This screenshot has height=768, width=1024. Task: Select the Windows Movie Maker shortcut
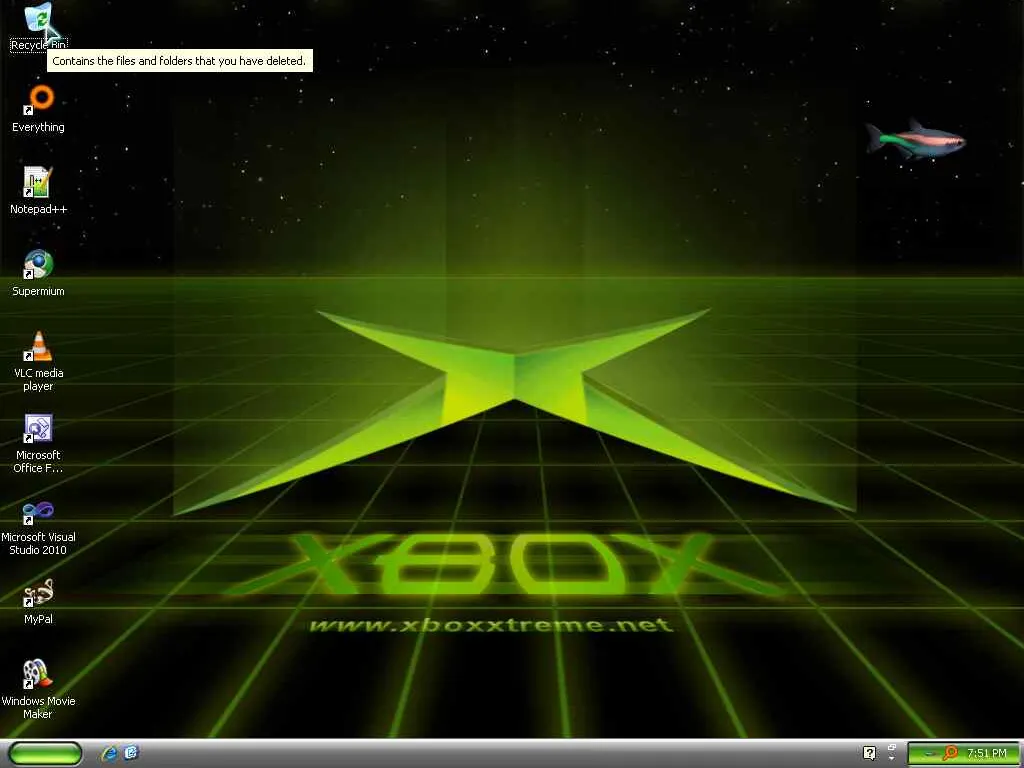point(38,690)
